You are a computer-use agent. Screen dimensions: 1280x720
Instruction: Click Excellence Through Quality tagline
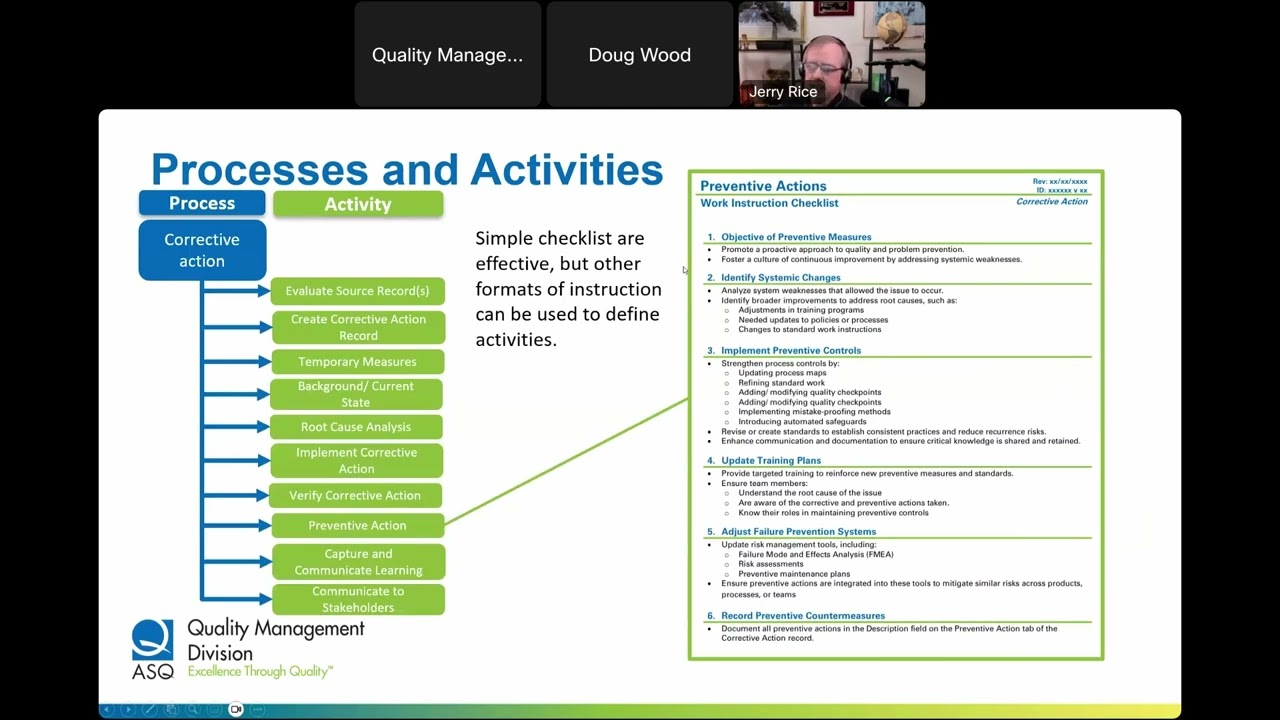[260, 671]
